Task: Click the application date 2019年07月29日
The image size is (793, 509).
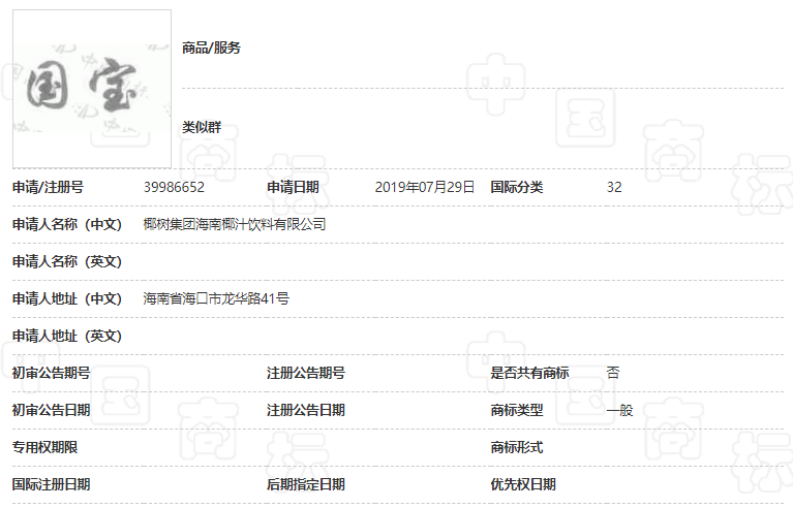Action: 424,187
